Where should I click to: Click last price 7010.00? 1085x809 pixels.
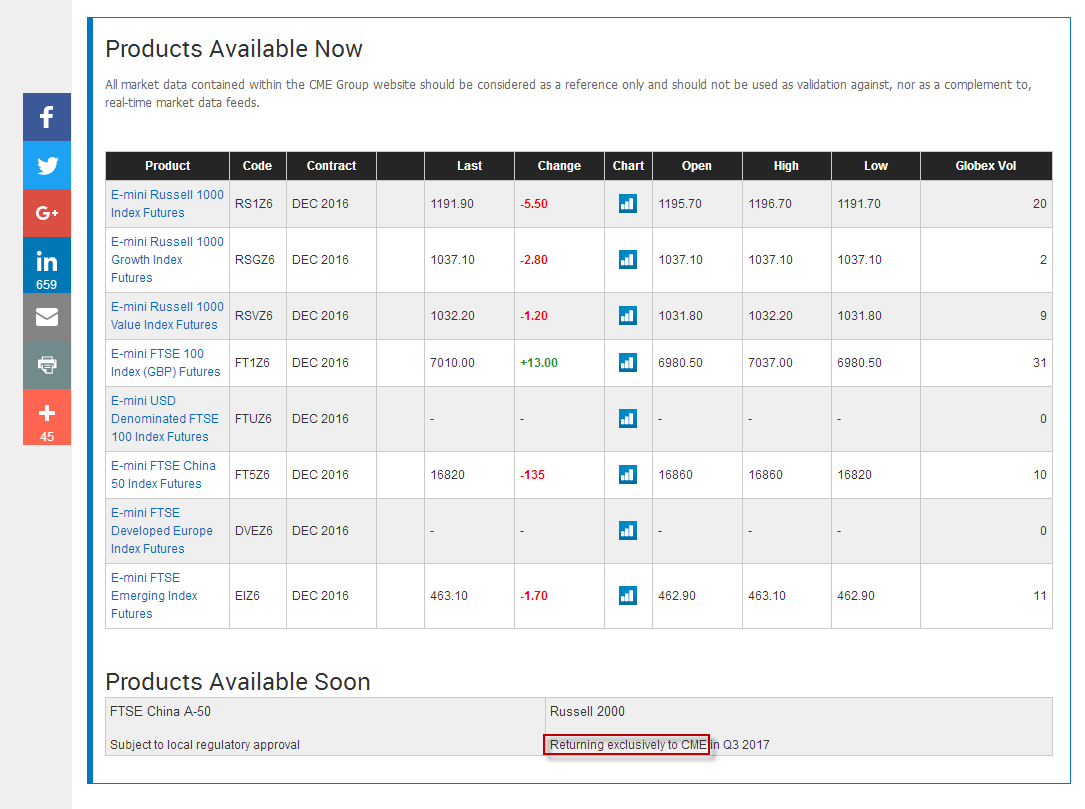coord(452,363)
